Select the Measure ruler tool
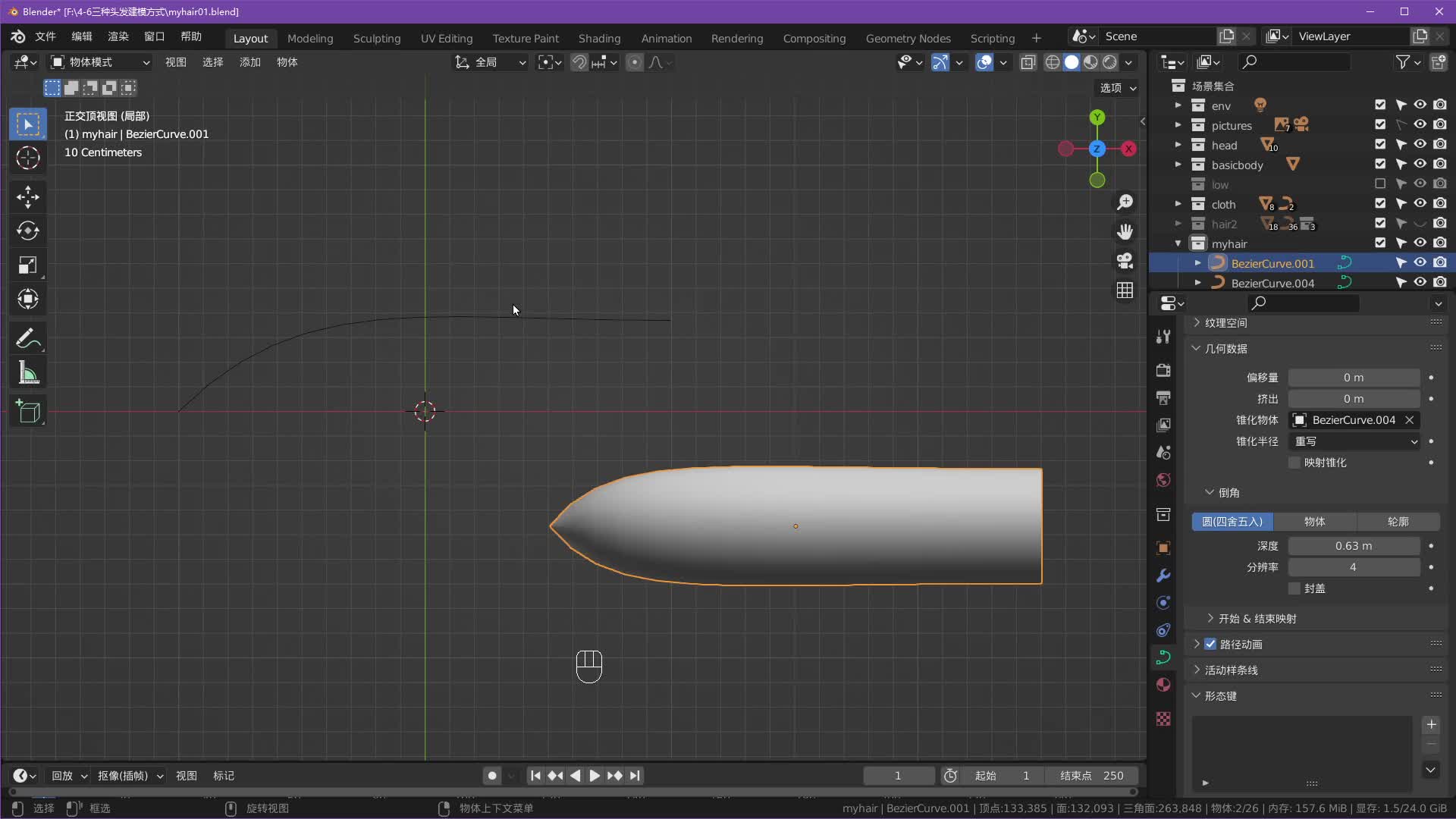The height and width of the screenshot is (819, 1456). pyautogui.click(x=28, y=373)
